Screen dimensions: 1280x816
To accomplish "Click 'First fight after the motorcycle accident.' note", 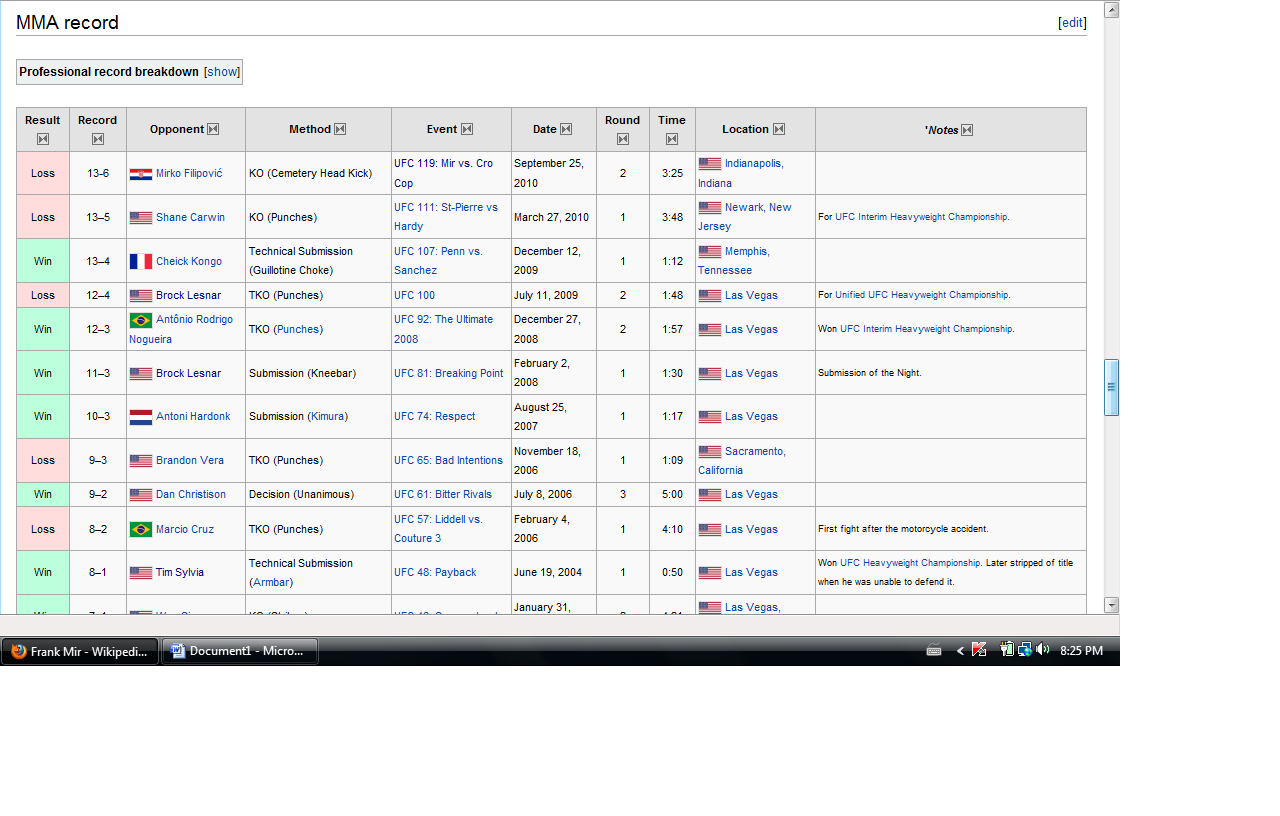I will [903, 529].
